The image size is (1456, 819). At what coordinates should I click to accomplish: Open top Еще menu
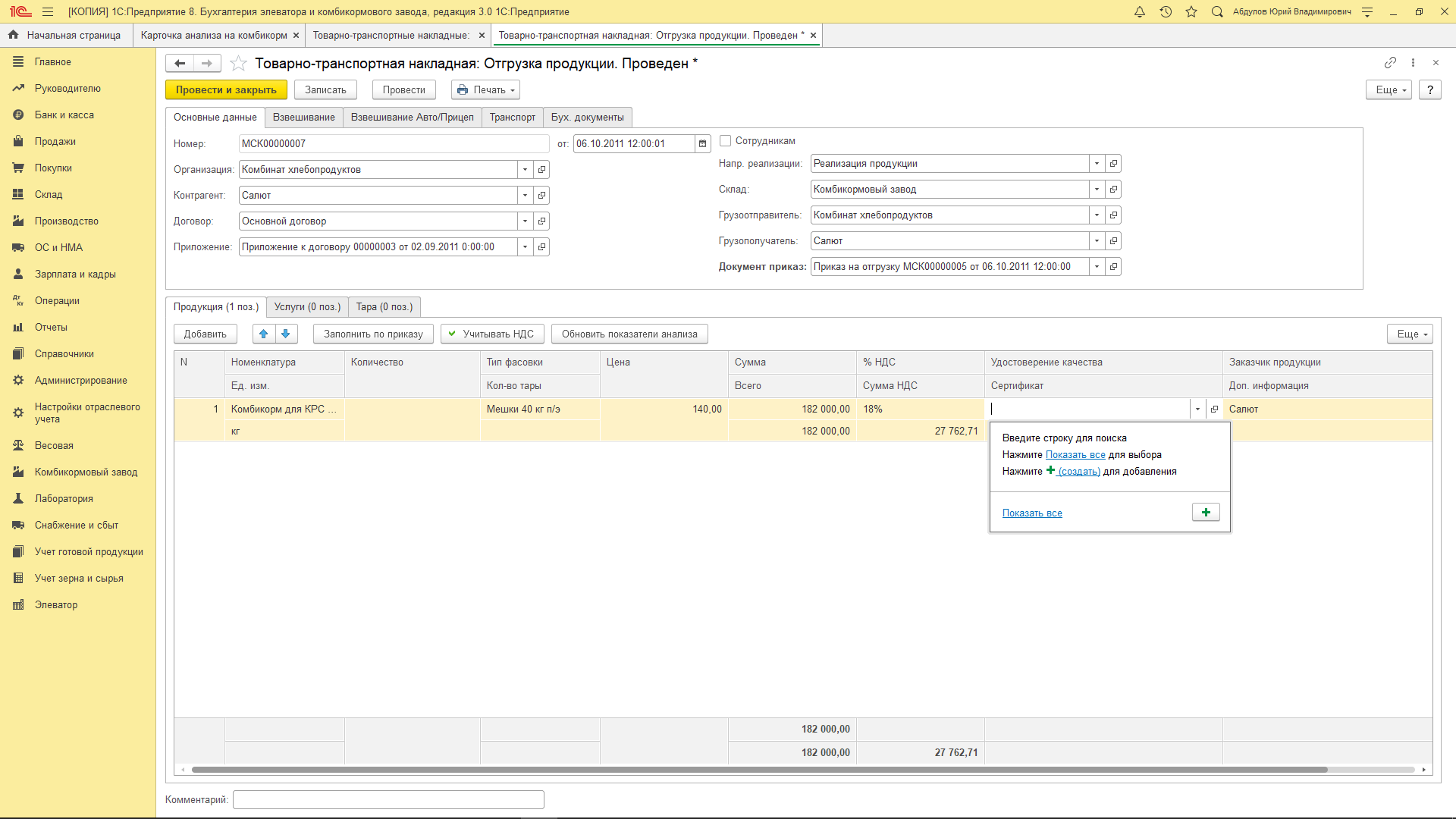point(1389,89)
